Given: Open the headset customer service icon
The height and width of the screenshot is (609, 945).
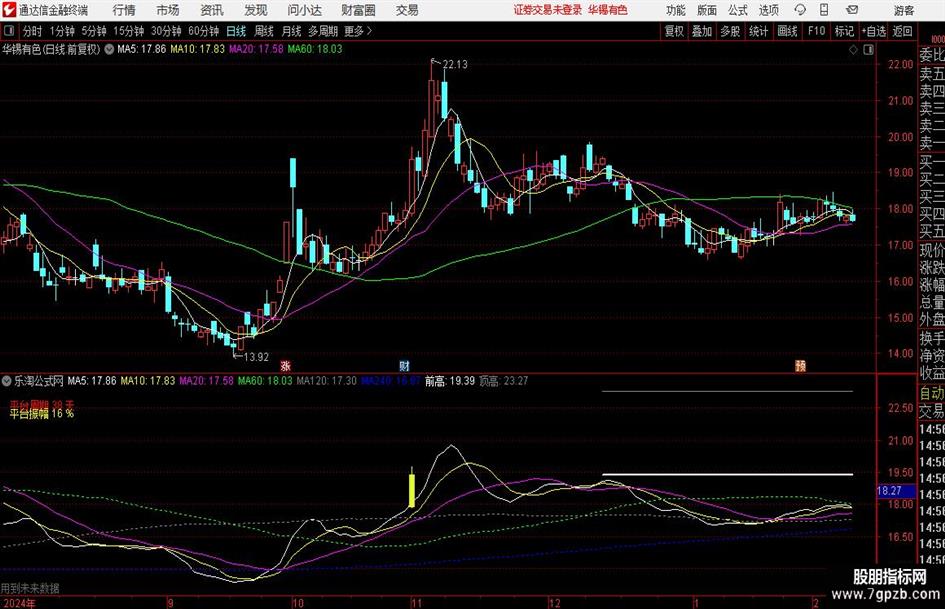Looking at the screenshot, I should tap(800, 10).
